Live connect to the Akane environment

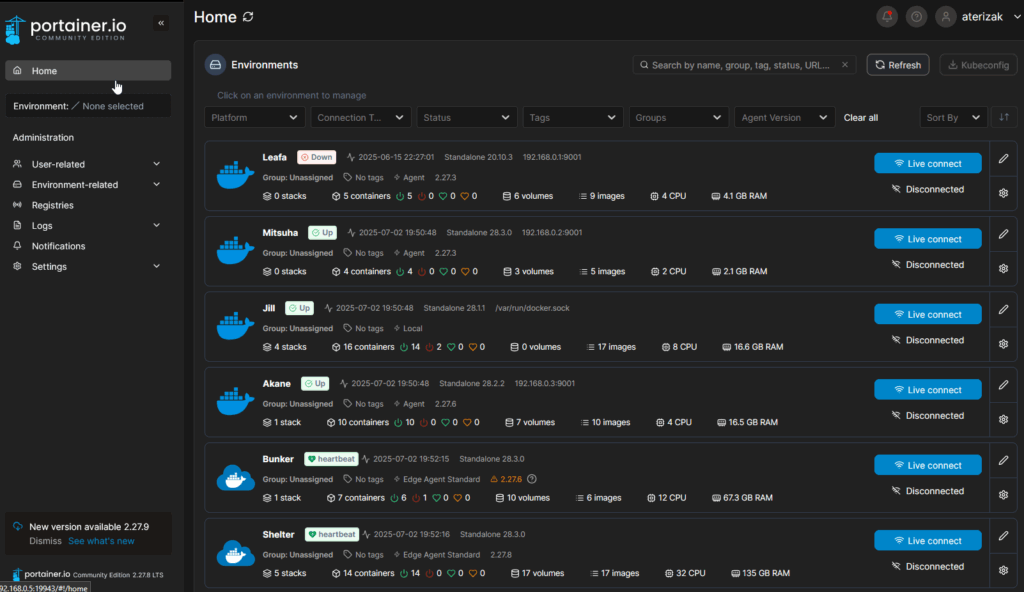pyautogui.click(x=927, y=389)
